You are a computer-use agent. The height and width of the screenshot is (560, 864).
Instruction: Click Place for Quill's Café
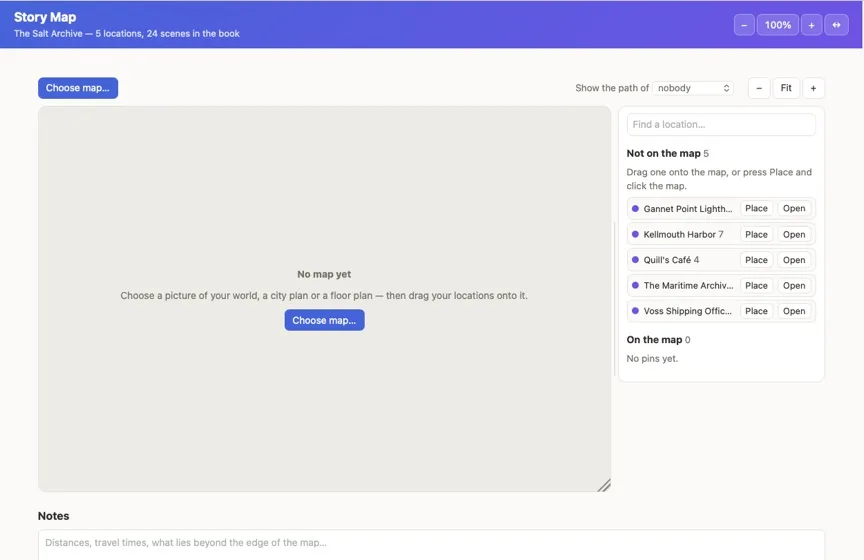pos(756,260)
